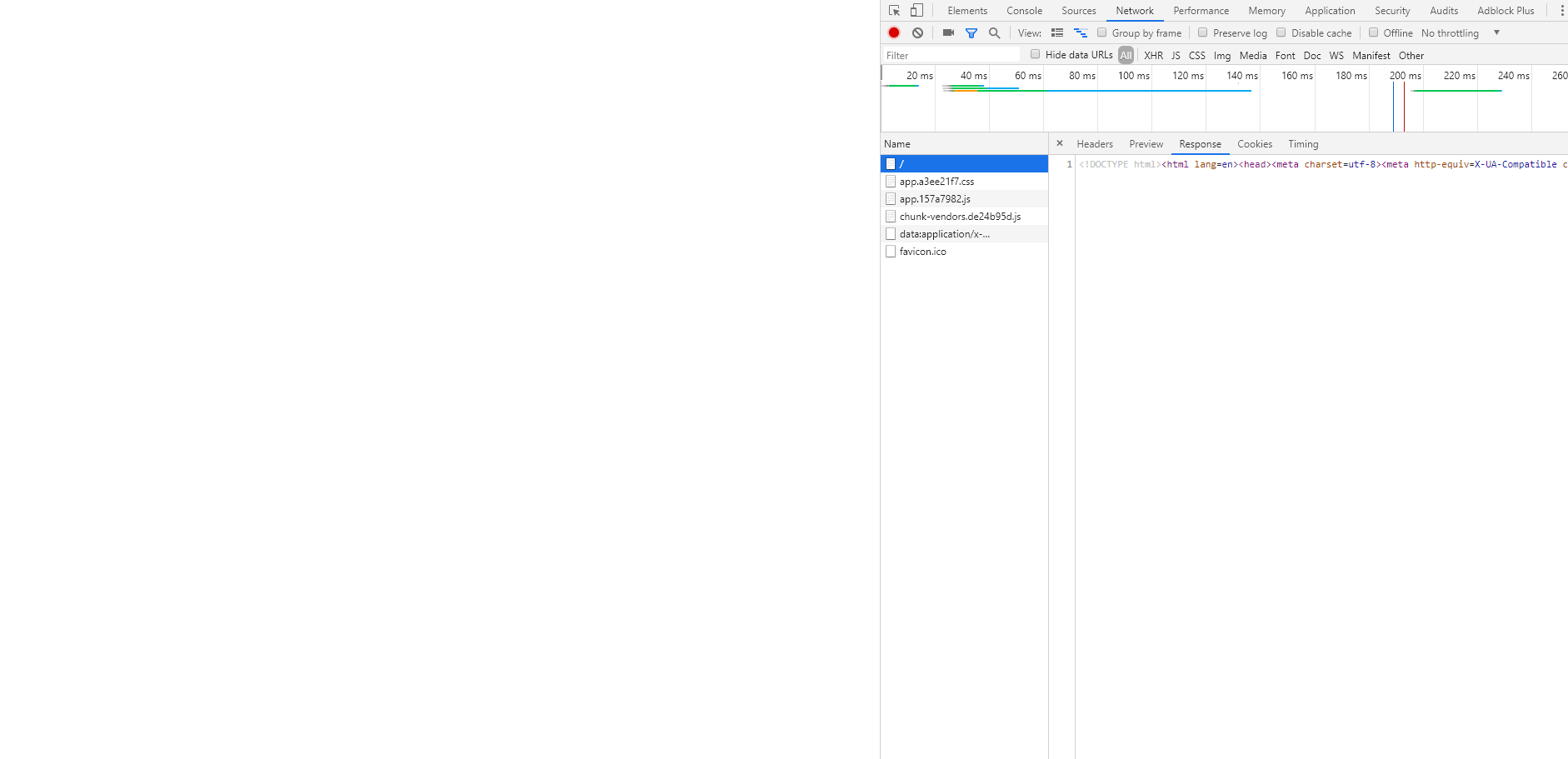Switch to large request rows view
Image resolution: width=1568 pixels, height=759 pixels.
pyautogui.click(x=1057, y=32)
